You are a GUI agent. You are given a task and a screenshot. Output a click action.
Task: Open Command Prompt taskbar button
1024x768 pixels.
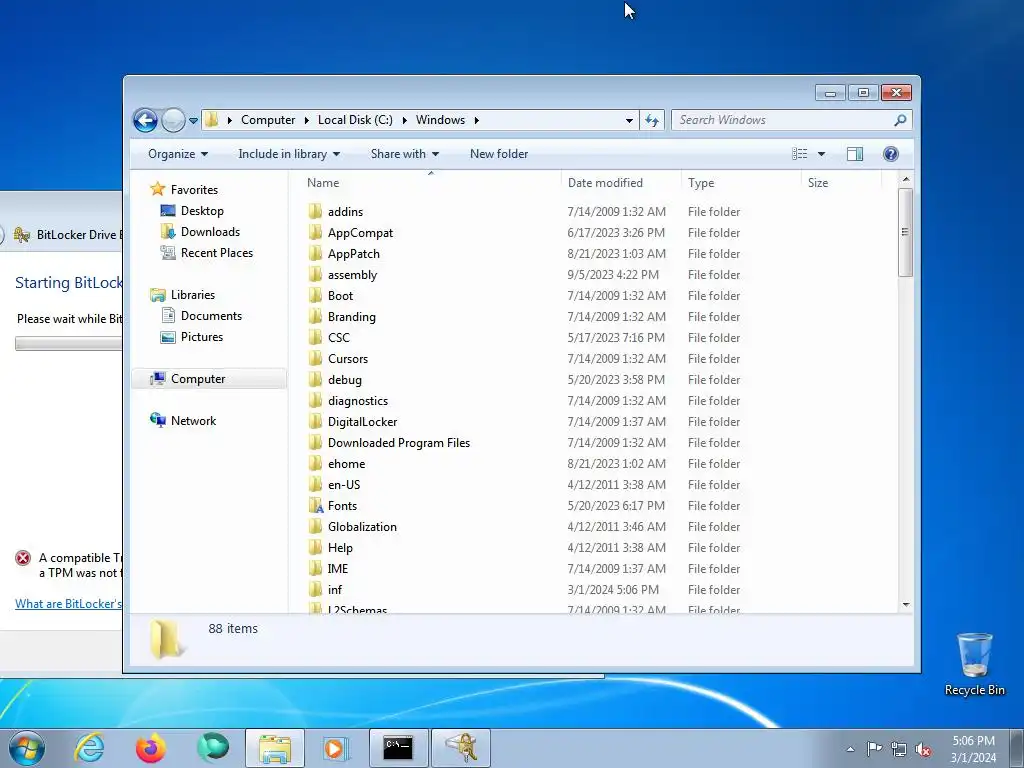click(x=398, y=748)
